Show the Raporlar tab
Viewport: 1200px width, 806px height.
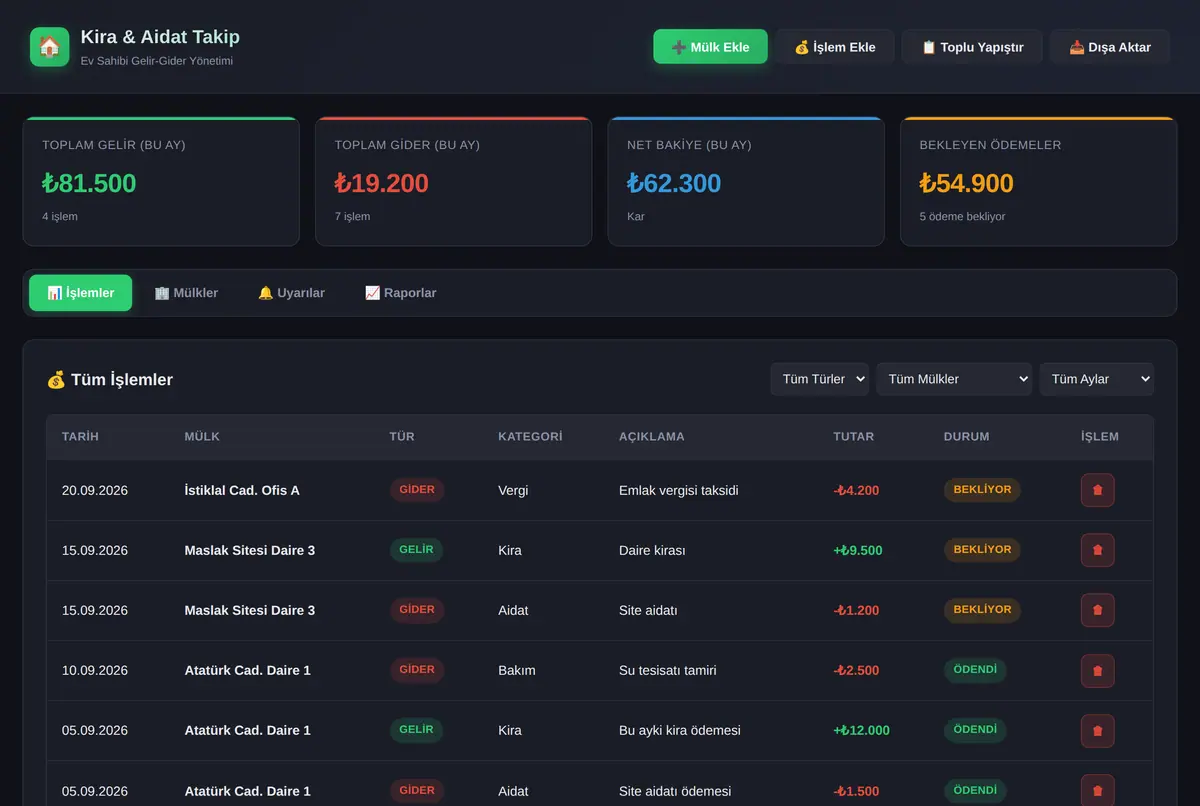(400, 293)
